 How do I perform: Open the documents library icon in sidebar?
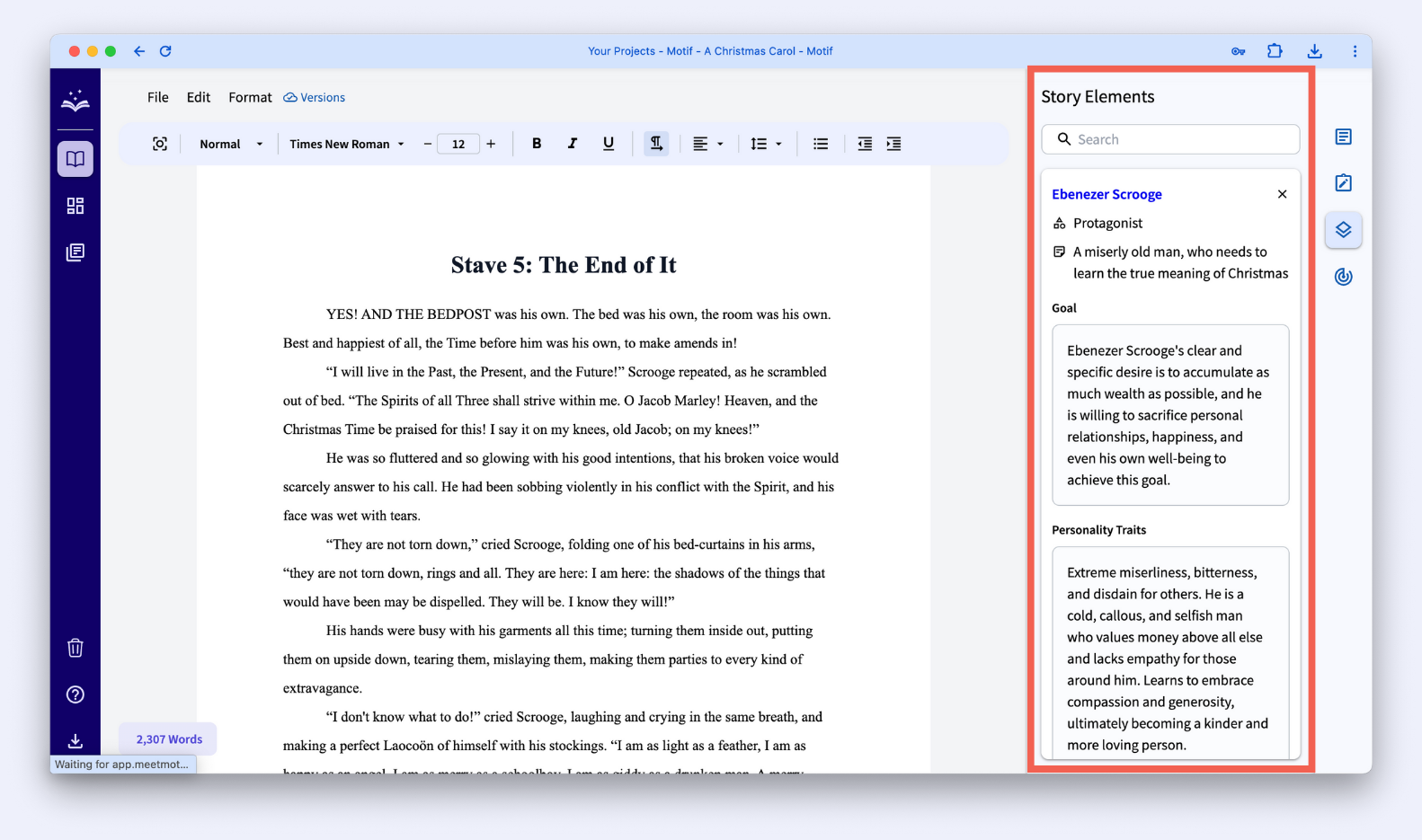[76, 252]
